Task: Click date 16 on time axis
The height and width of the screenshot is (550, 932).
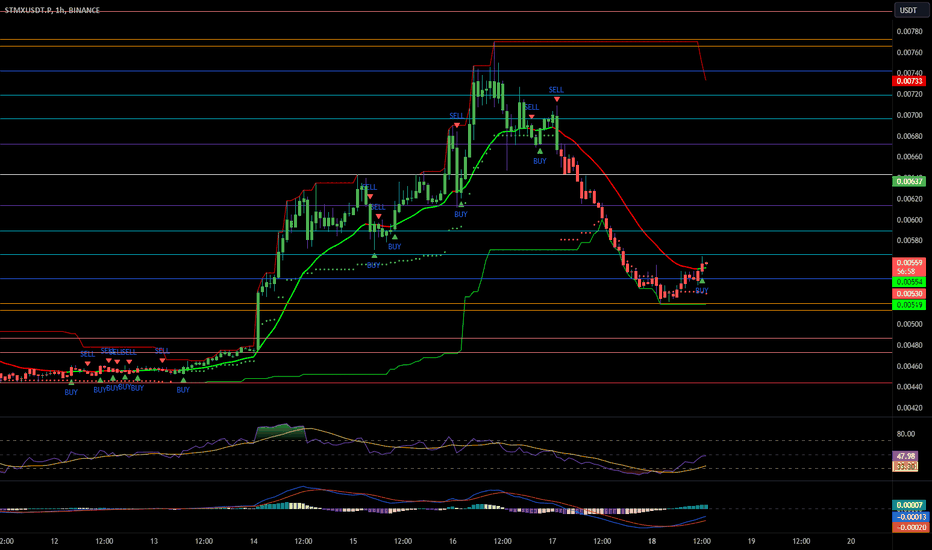Action: 453,541
